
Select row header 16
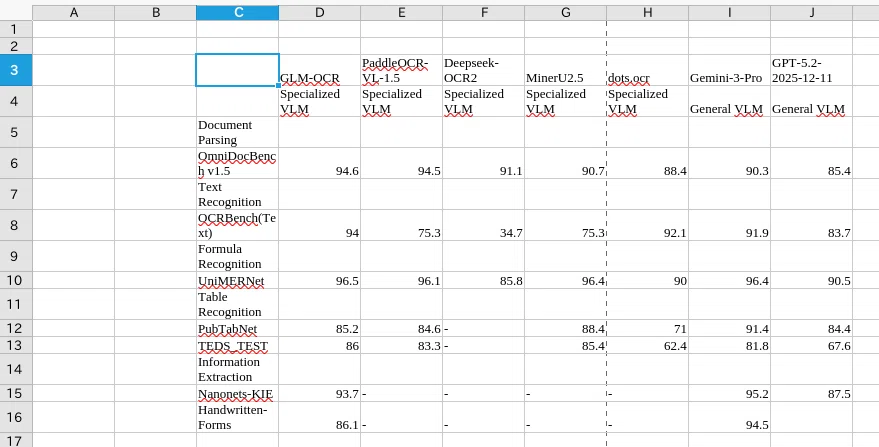16,417
